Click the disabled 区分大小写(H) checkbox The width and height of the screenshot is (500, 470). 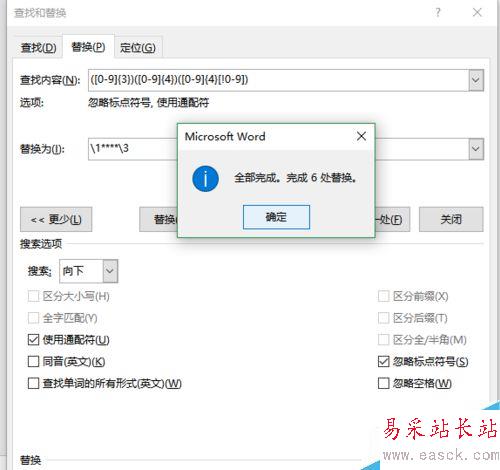pos(33,296)
